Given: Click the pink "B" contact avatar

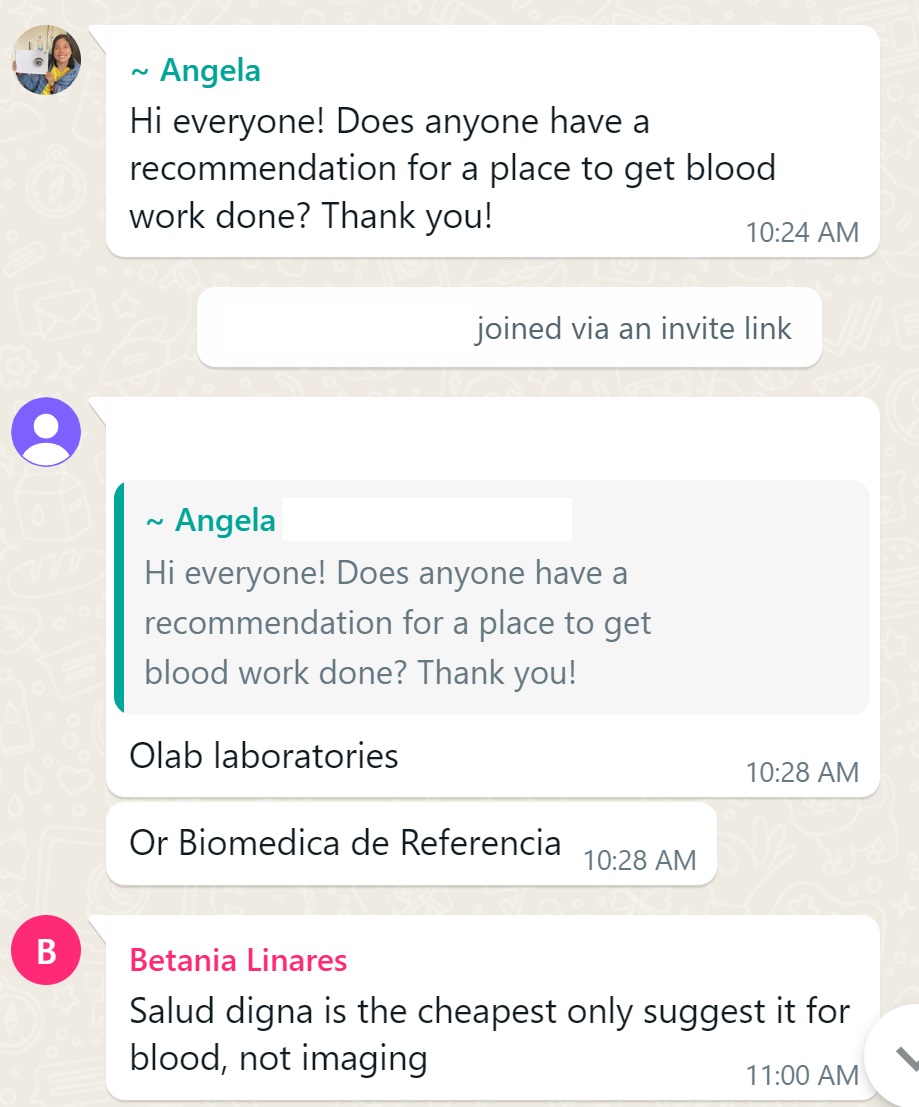Looking at the screenshot, I should pyautogui.click(x=46, y=951).
